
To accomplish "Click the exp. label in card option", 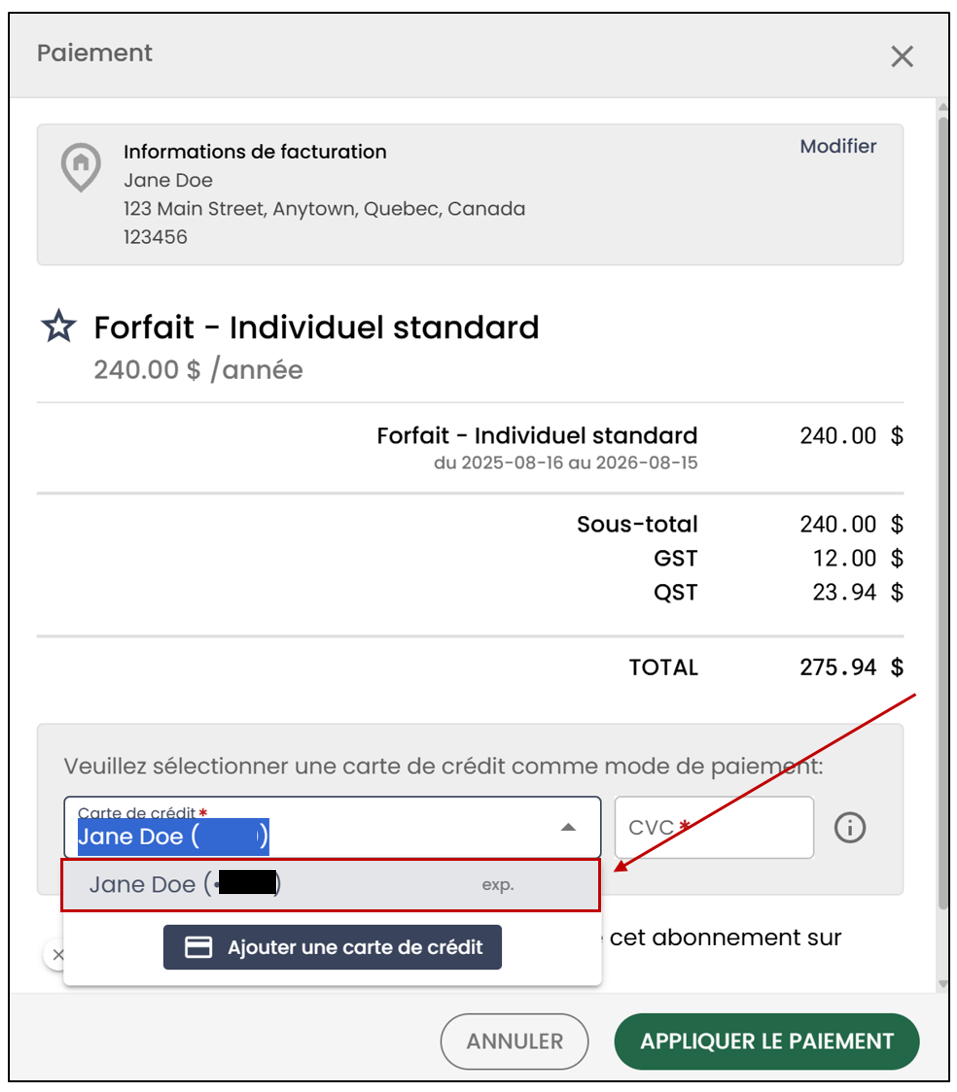I will click(498, 885).
